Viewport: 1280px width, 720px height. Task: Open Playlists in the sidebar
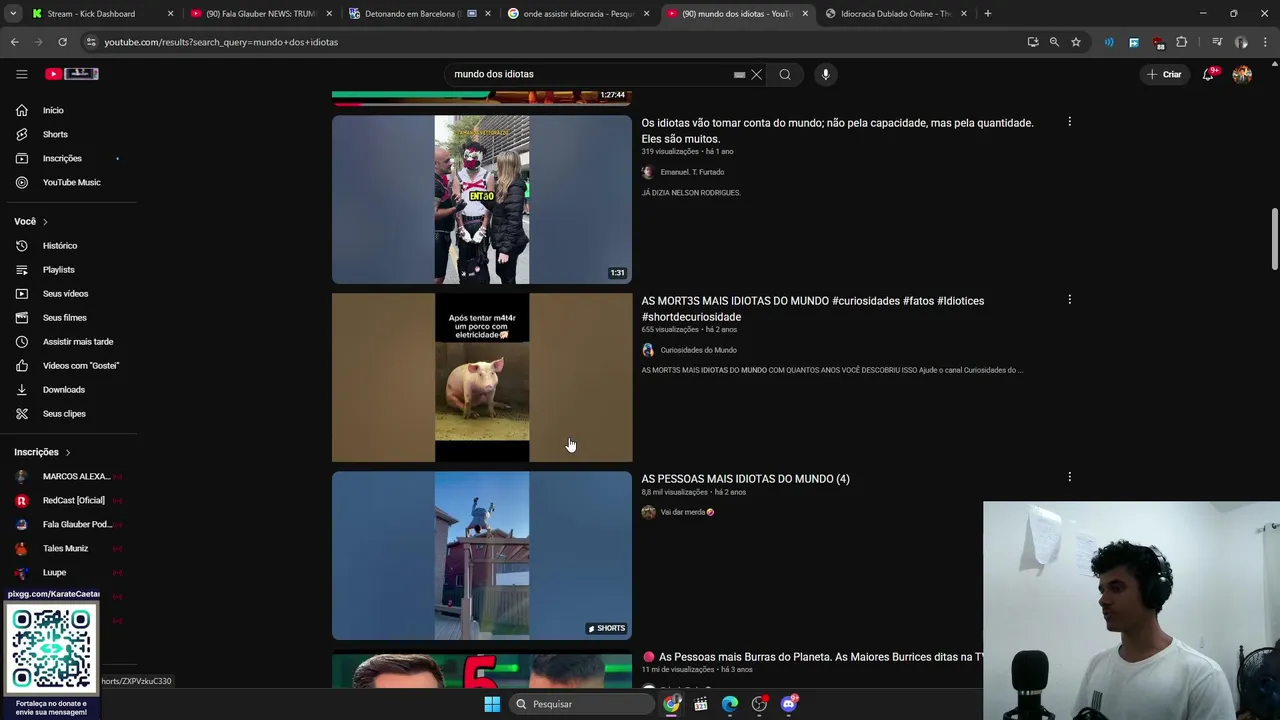coord(59,270)
